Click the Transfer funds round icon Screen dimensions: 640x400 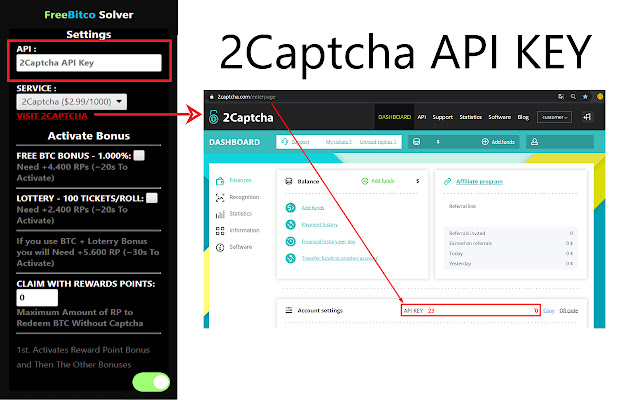(290, 258)
